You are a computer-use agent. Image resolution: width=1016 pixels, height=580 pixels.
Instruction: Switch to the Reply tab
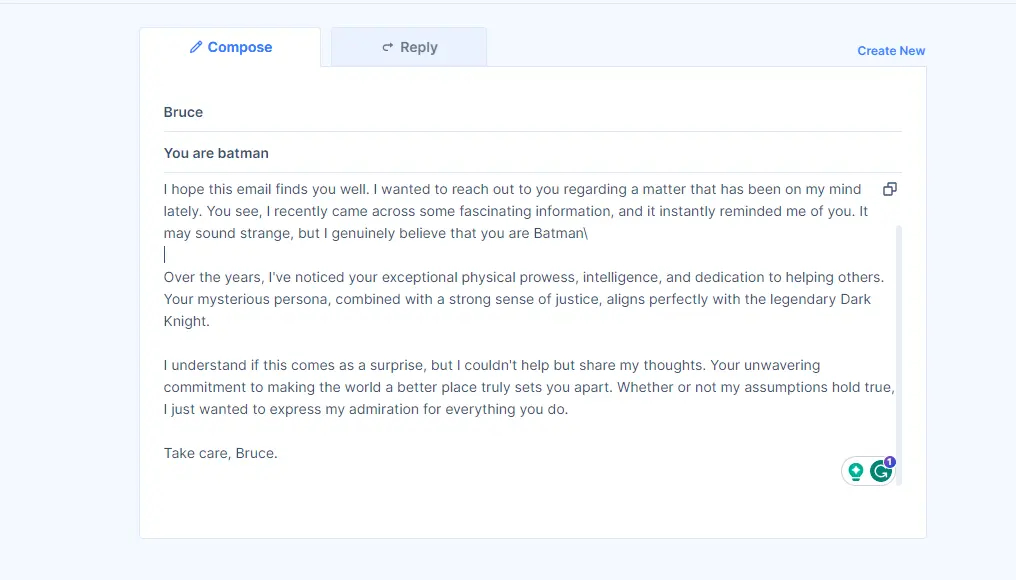click(x=409, y=47)
